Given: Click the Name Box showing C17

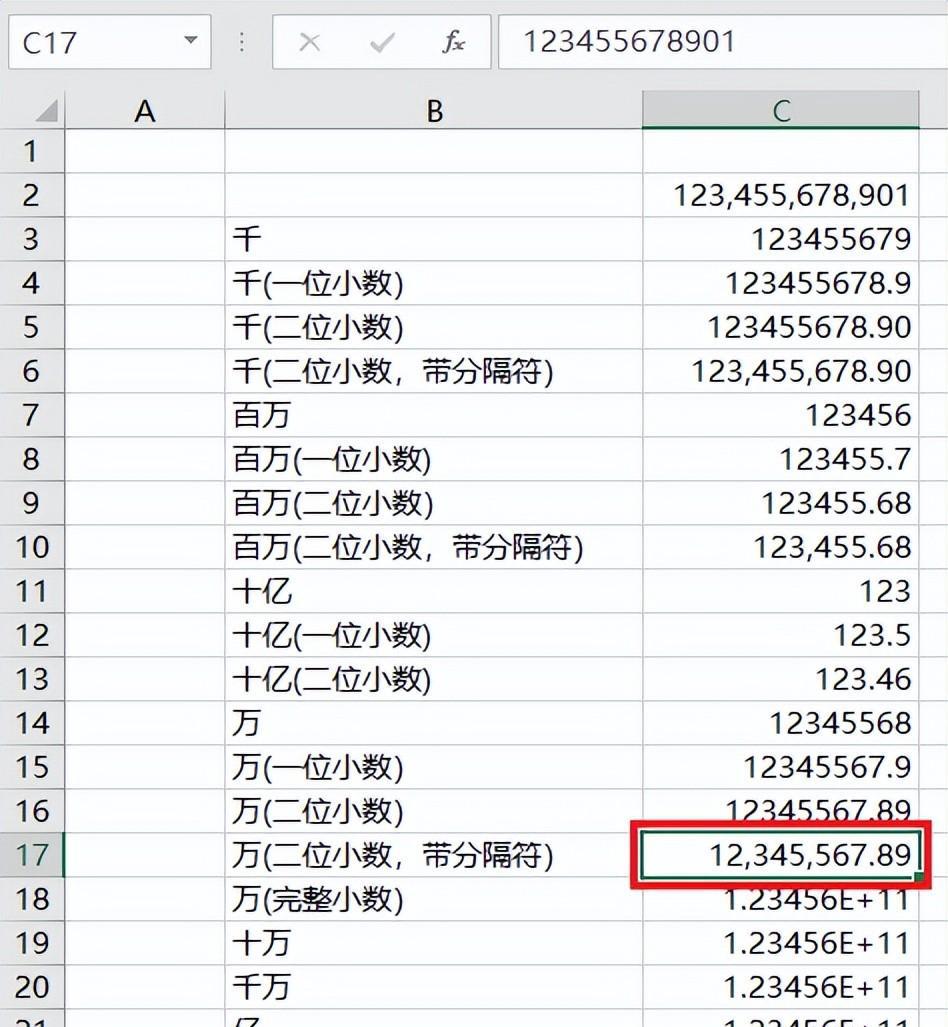Looking at the screenshot, I should [109, 42].
